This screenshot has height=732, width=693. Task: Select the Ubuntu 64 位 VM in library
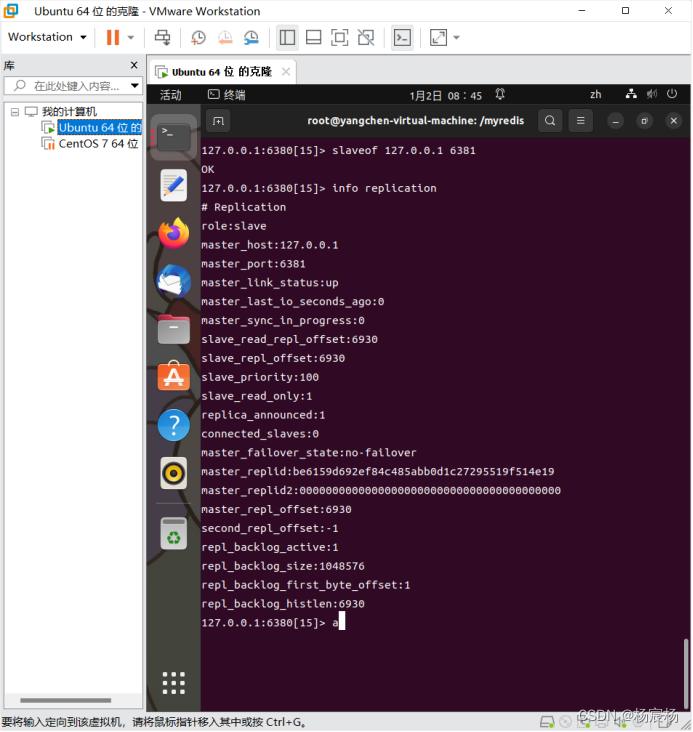99,127
